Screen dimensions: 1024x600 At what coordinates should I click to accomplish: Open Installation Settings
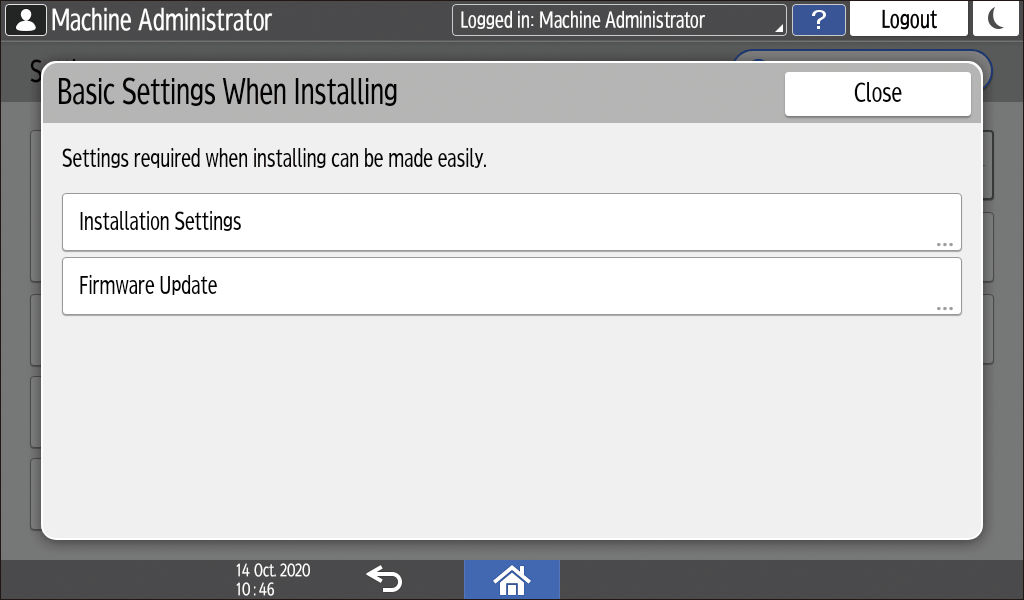coord(511,222)
